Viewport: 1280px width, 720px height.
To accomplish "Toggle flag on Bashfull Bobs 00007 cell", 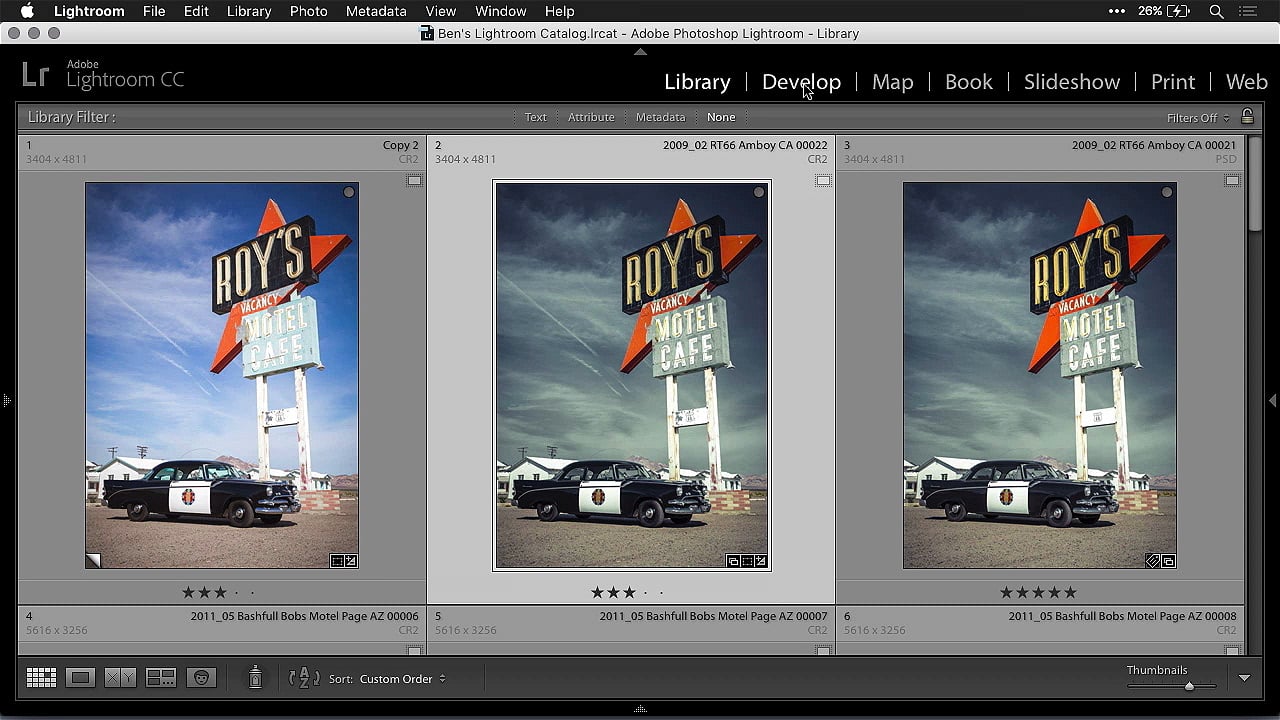I will click(823, 650).
